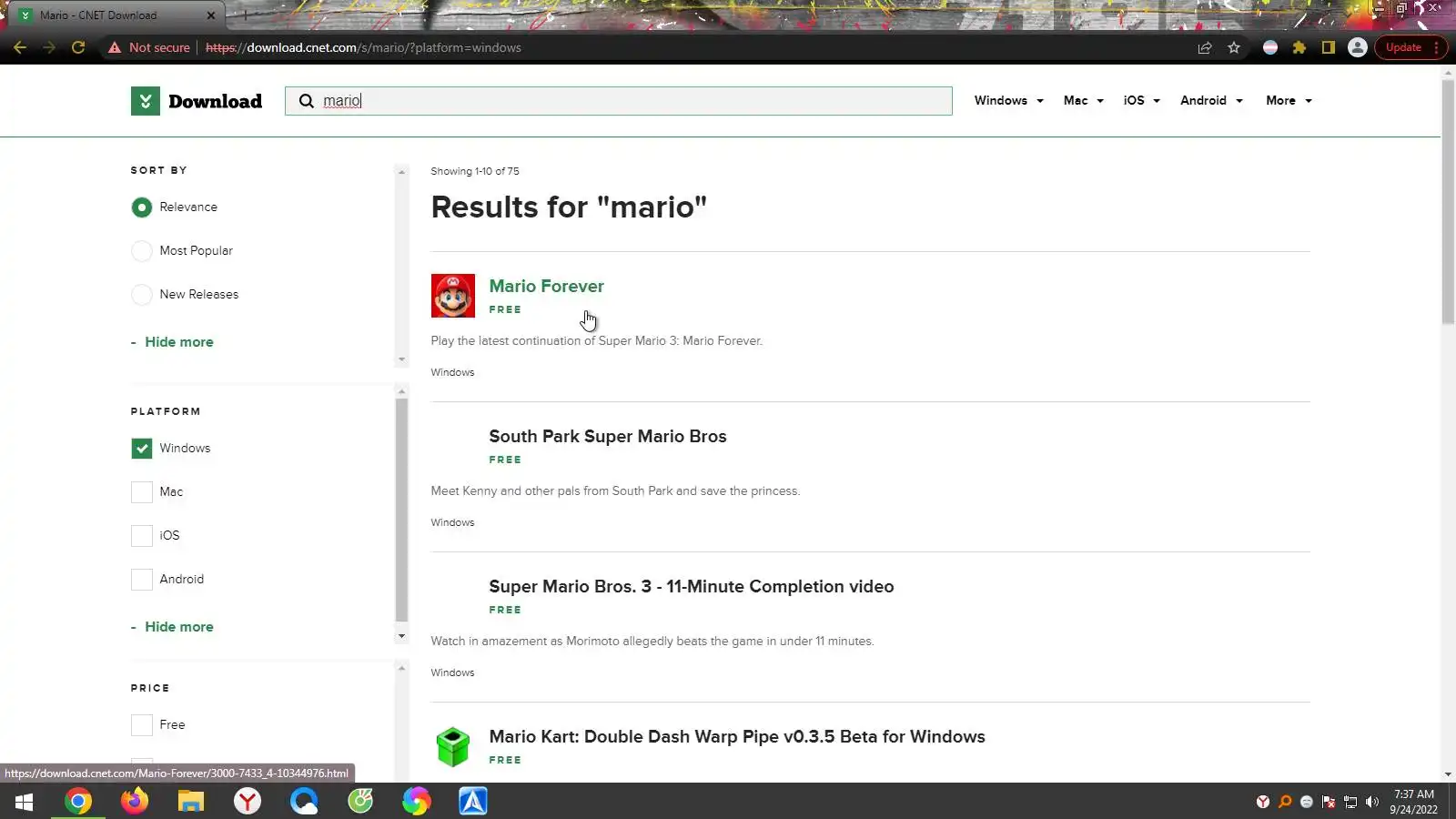Enable the iOS platform filter
The image size is (1456, 819).
[142, 536]
